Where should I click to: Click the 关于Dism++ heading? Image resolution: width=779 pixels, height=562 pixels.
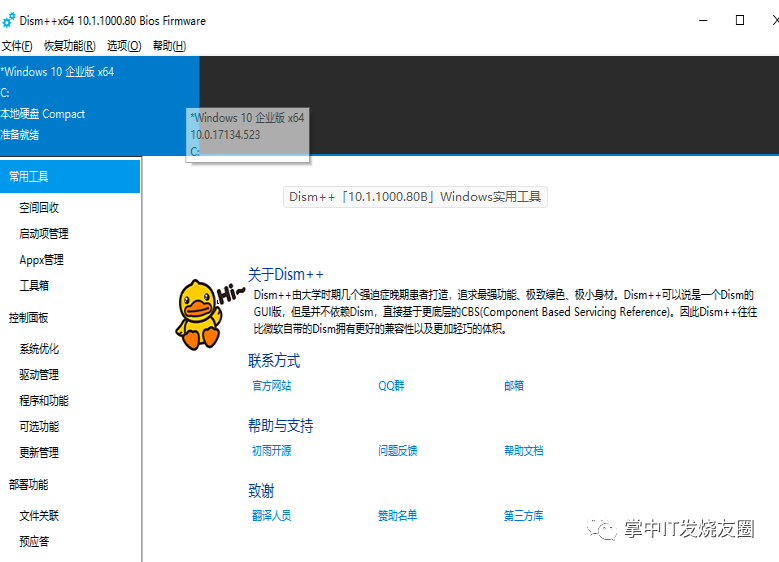(x=286, y=274)
